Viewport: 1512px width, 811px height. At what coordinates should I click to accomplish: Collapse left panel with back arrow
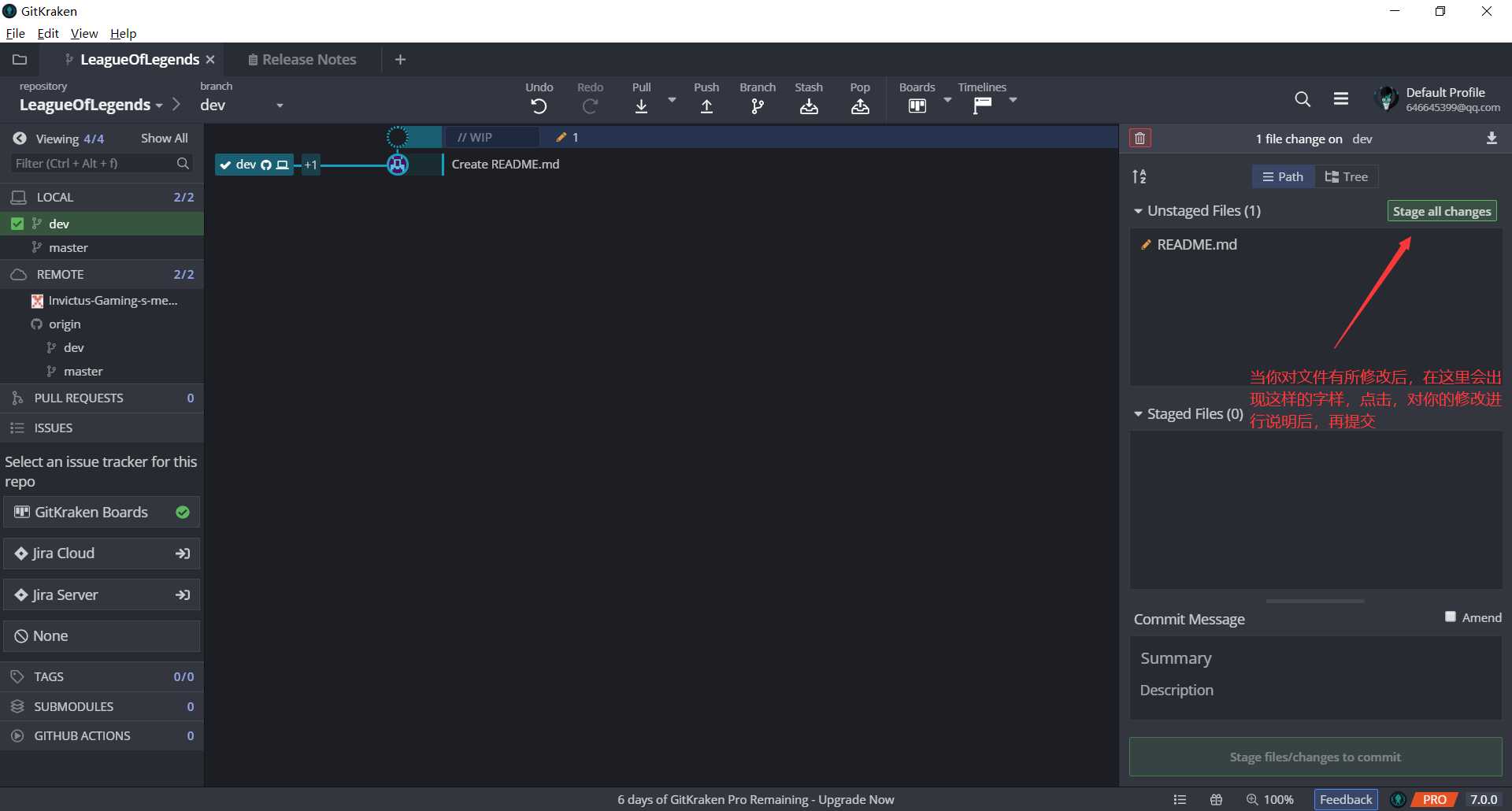coord(20,139)
